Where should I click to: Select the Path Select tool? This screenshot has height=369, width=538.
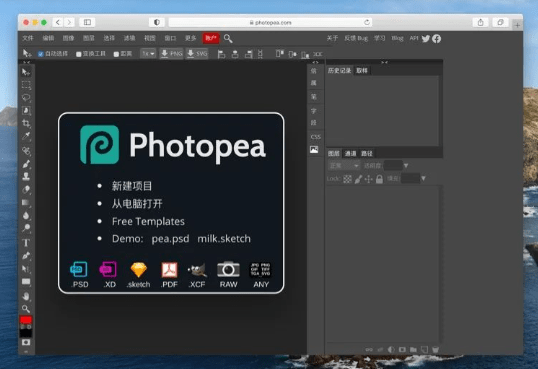26,269
